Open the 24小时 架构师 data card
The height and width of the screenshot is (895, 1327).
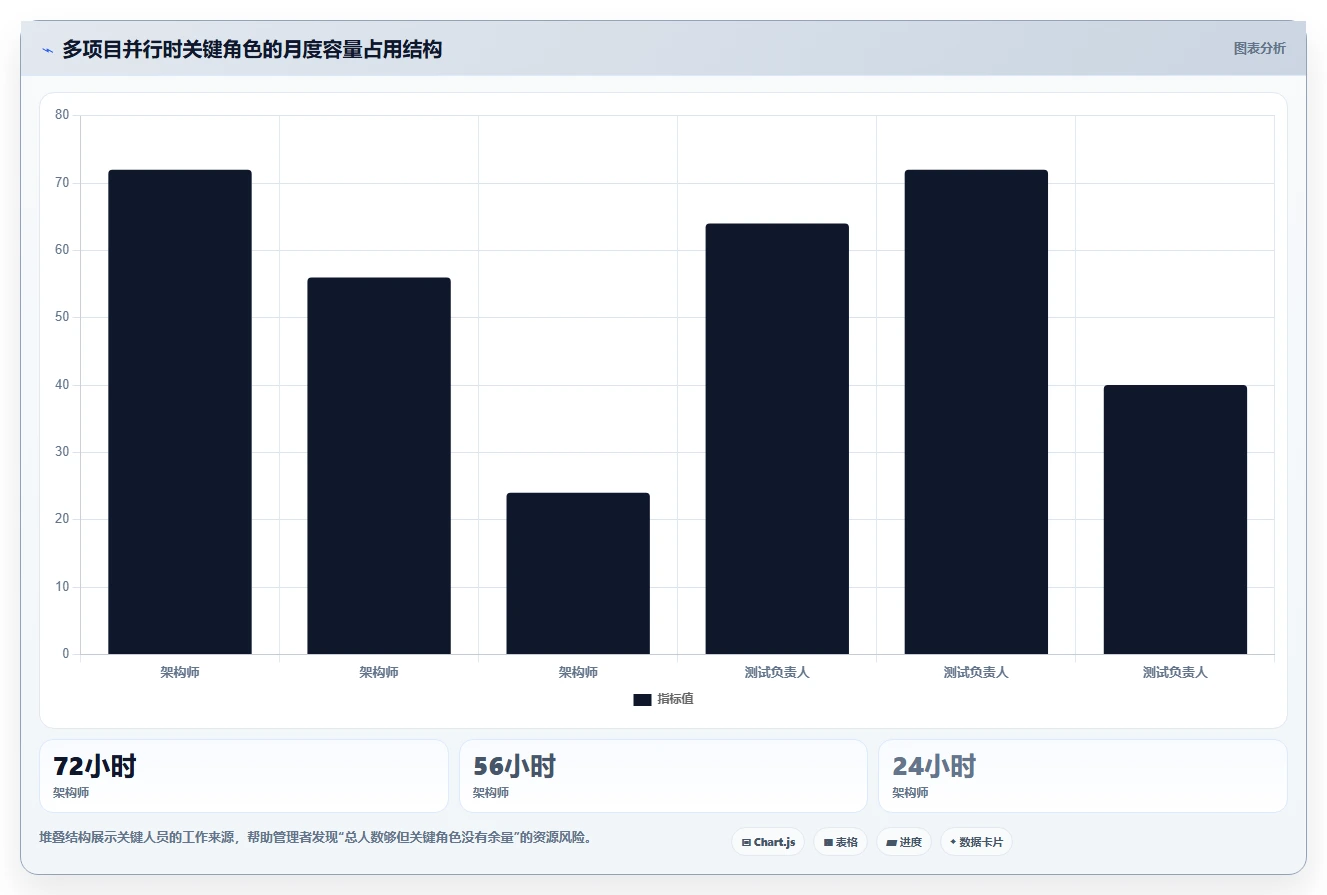pos(1082,776)
